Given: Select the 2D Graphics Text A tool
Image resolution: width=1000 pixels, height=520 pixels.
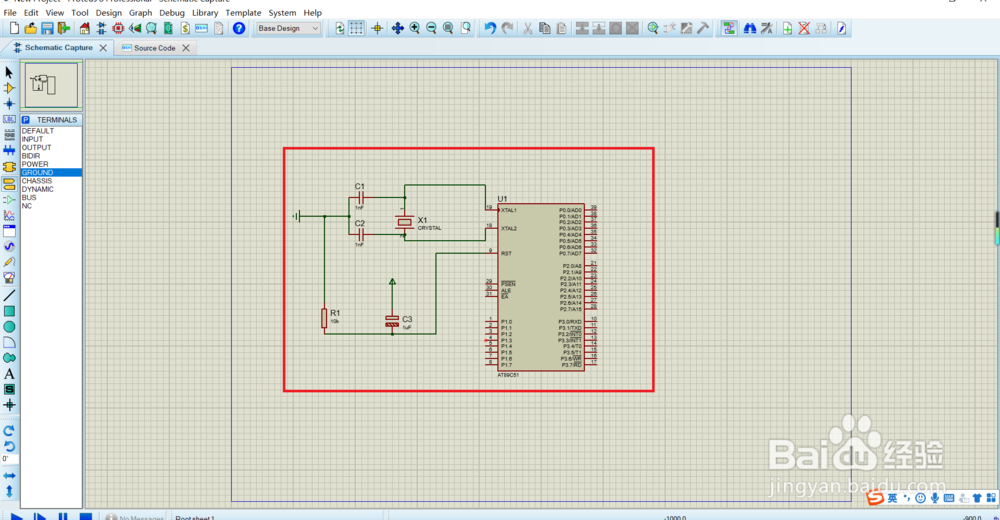Looking at the screenshot, I should 9,374.
